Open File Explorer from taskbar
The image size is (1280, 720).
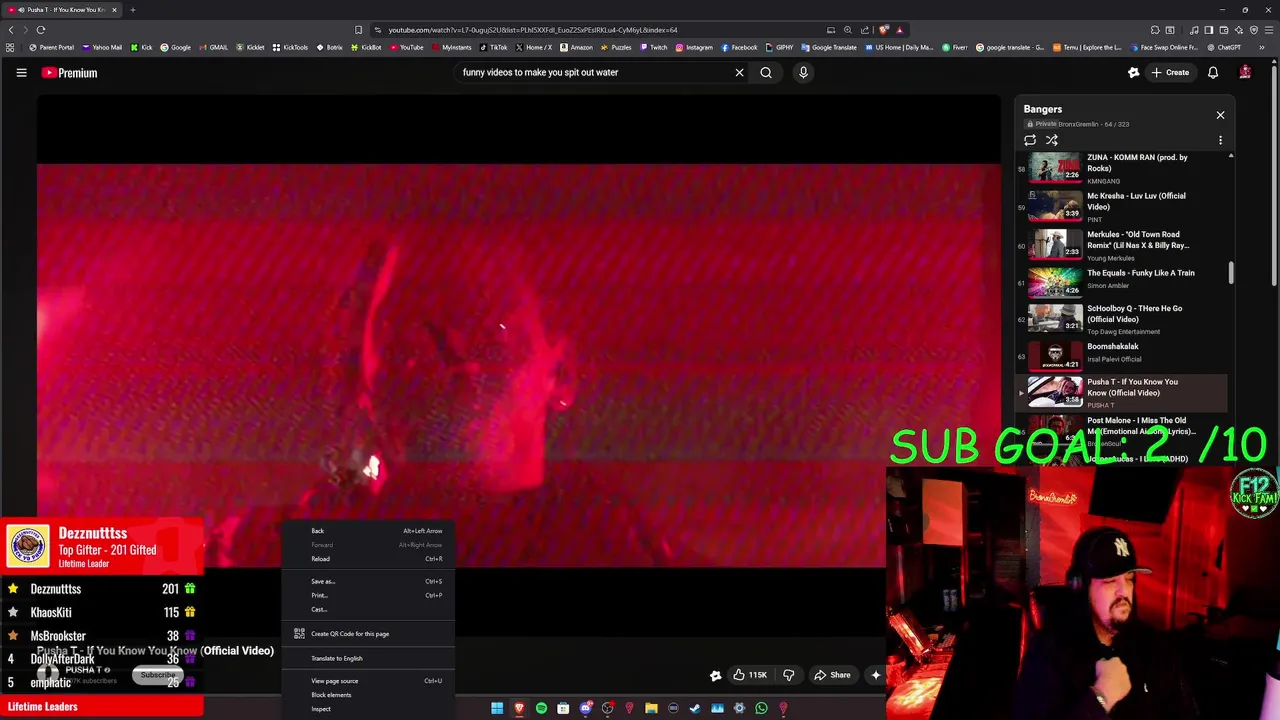(x=651, y=709)
